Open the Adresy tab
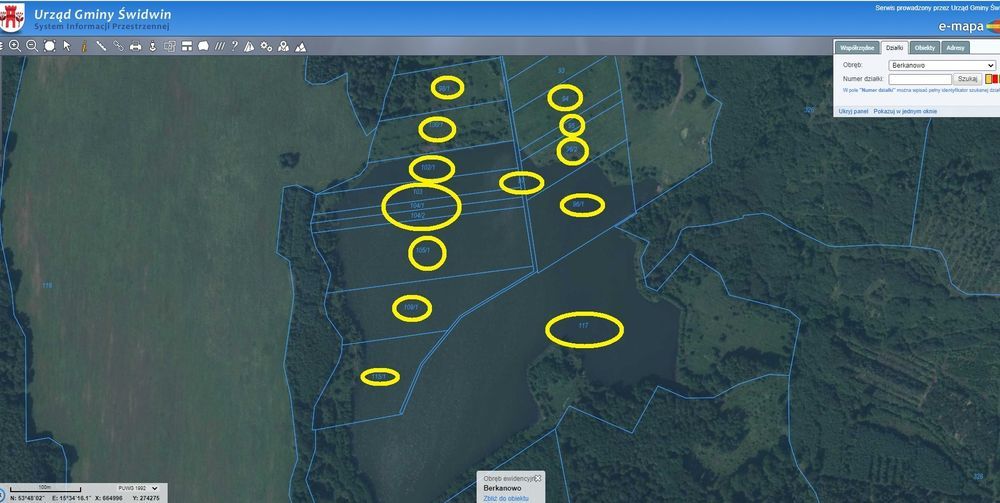This screenshot has height=503, width=1000. point(955,48)
